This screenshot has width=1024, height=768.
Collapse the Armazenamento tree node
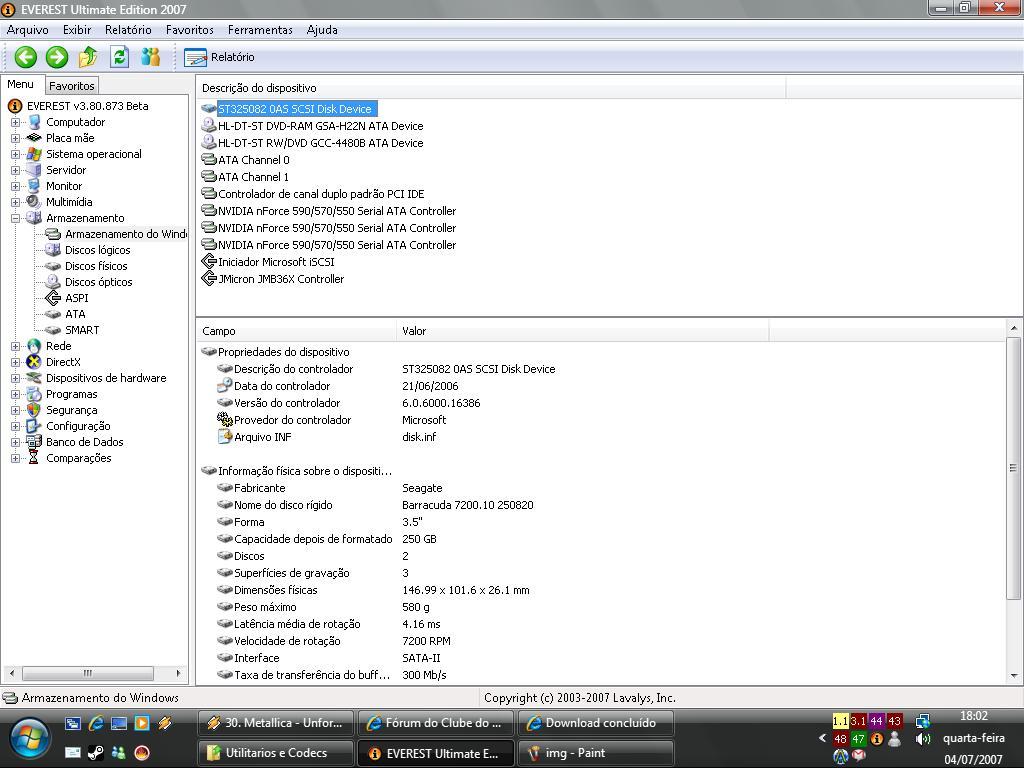click(x=15, y=218)
